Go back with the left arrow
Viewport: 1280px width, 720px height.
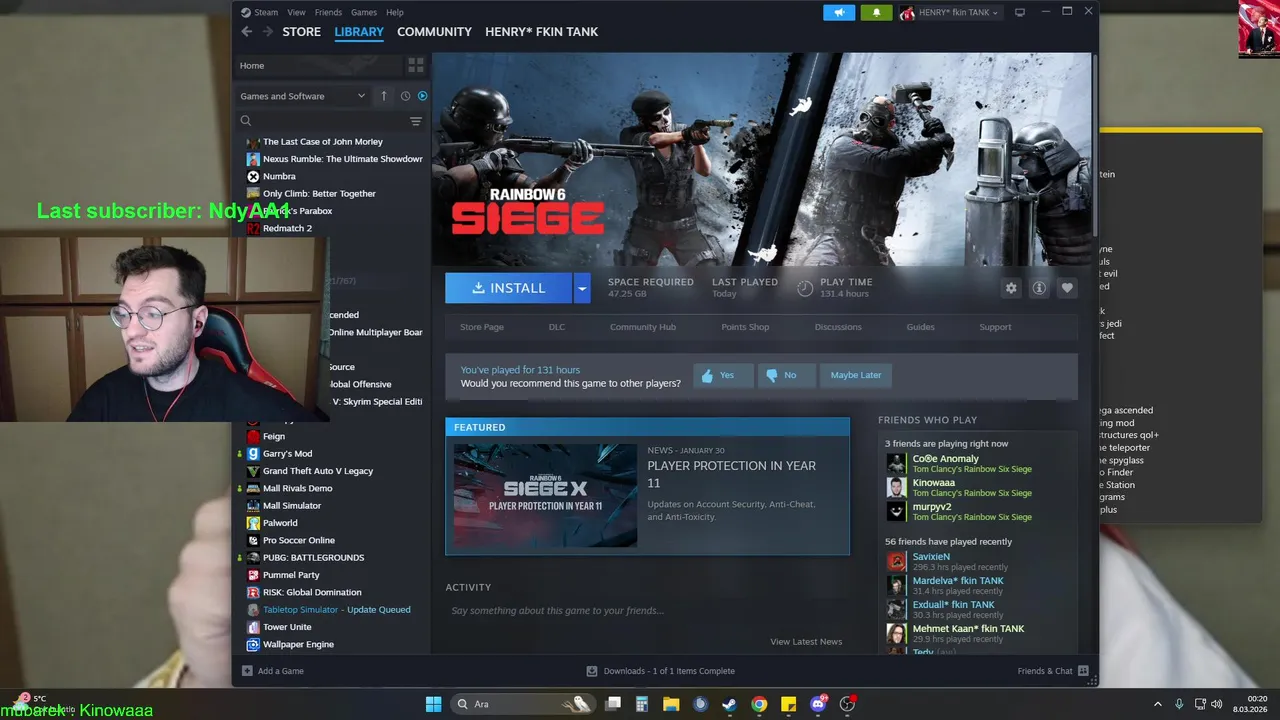(247, 32)
